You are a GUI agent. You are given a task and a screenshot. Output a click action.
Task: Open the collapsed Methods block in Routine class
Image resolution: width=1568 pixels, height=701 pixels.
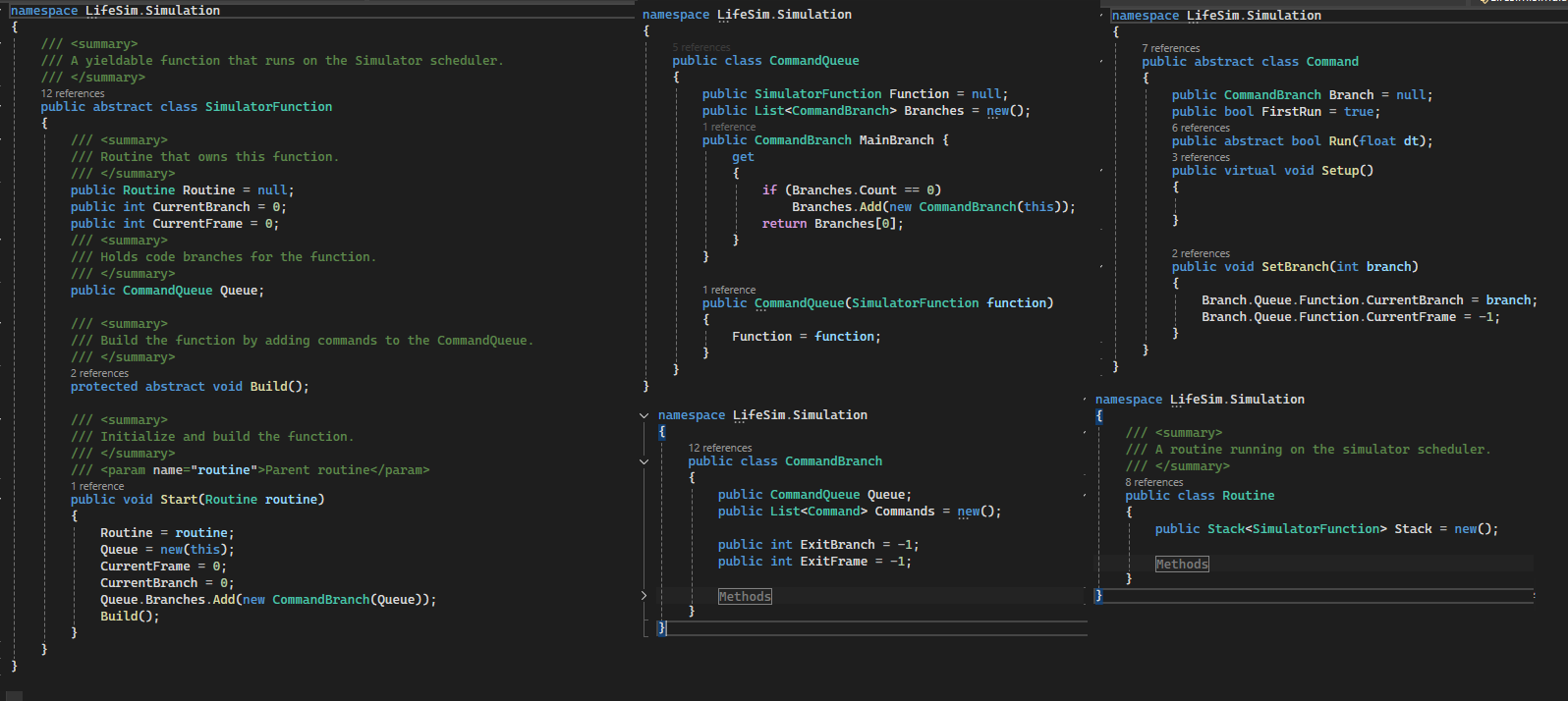(x=1182, y=564)
